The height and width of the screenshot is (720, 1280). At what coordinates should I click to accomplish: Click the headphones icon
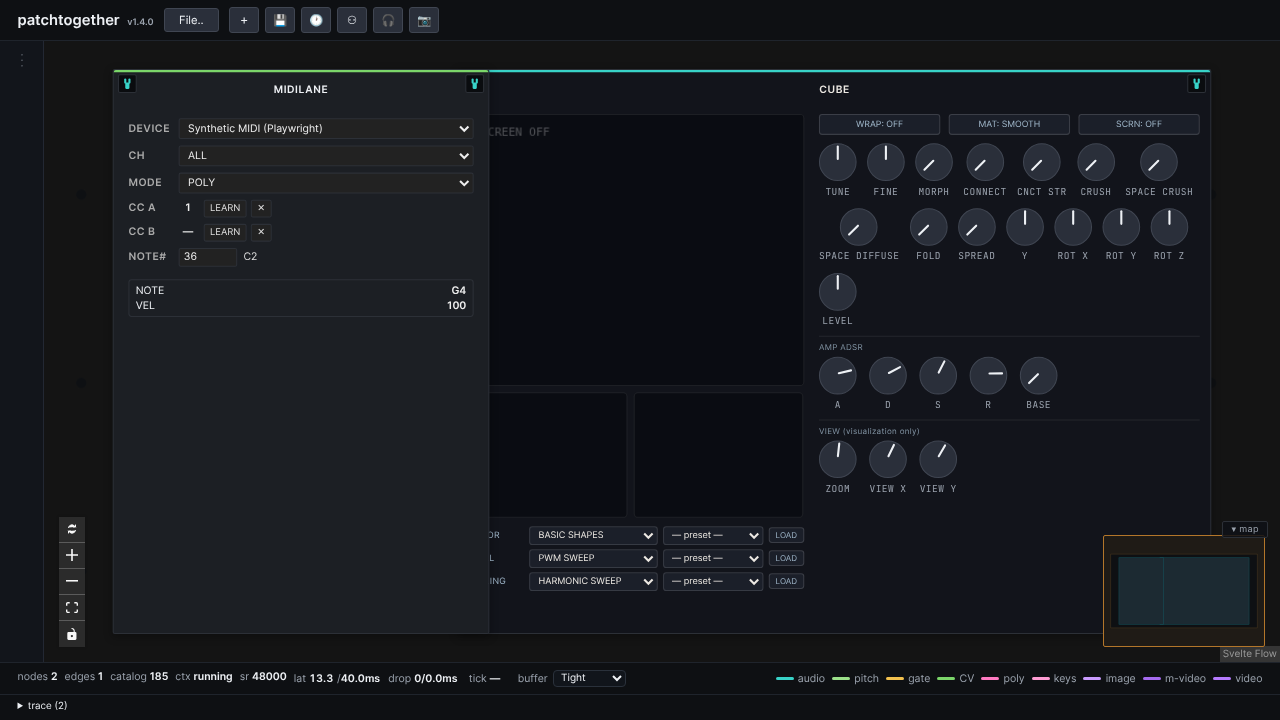click(388, 20)
